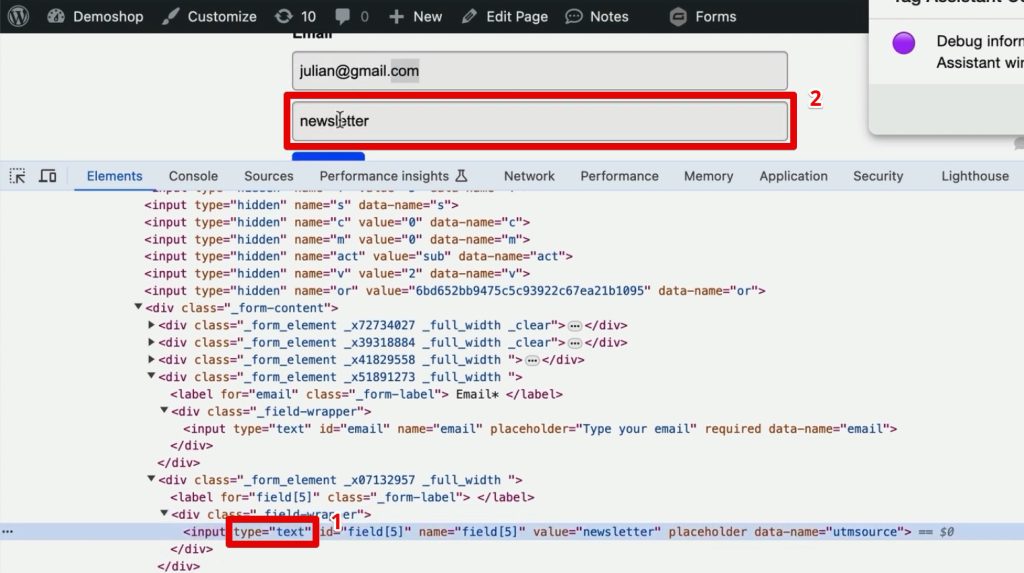Select the label for="field[5]" row

[x=352, y=497]
